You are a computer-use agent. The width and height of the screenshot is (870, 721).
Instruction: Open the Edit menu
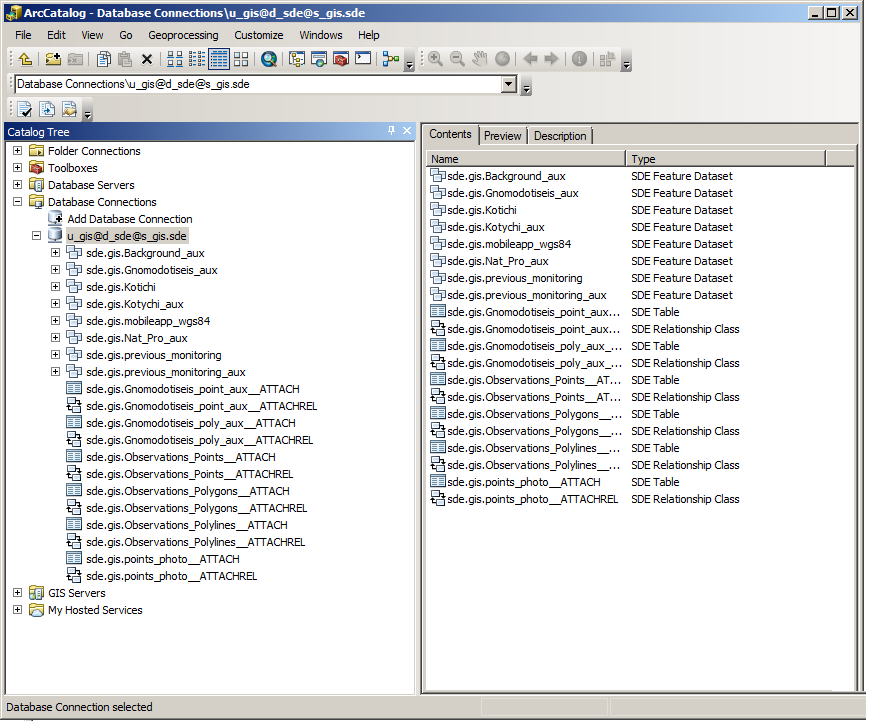[56, 35]
